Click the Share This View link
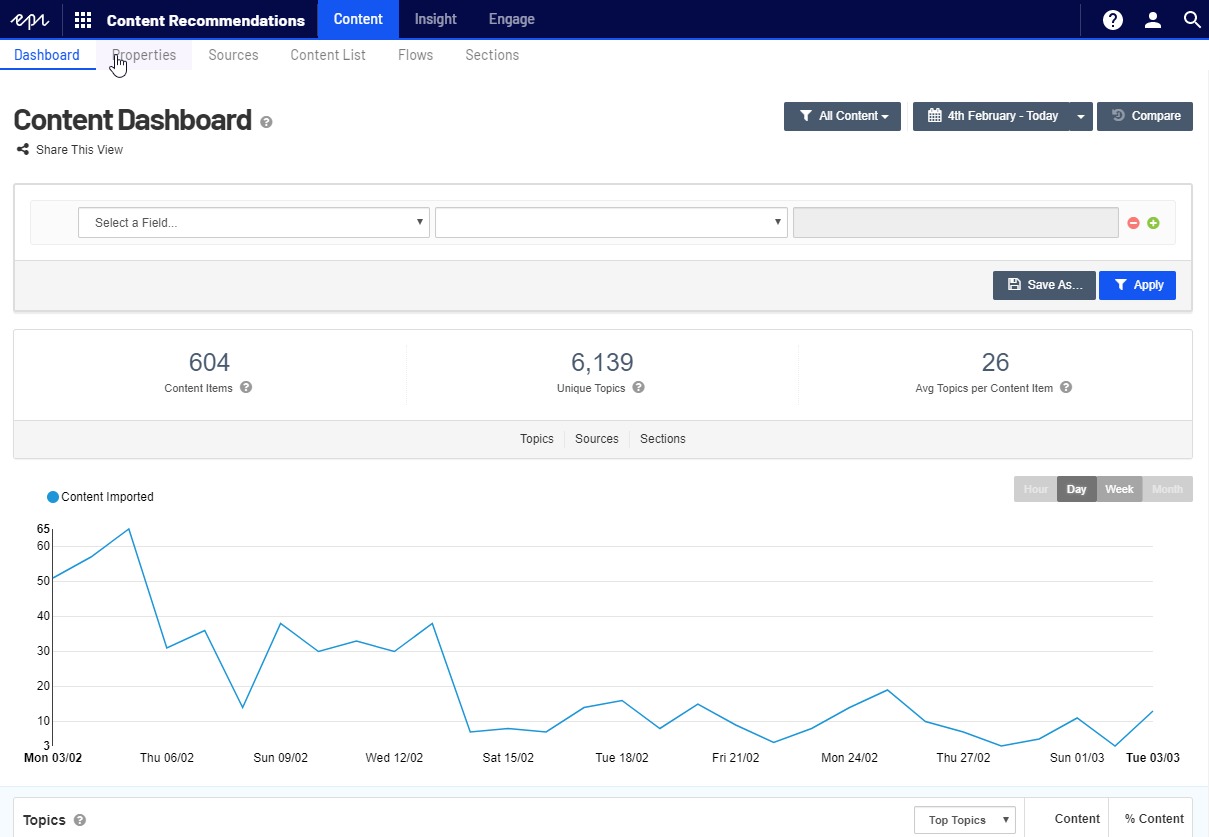The height and width of the screenshot is (837, 1209). [x=70, y=150]
